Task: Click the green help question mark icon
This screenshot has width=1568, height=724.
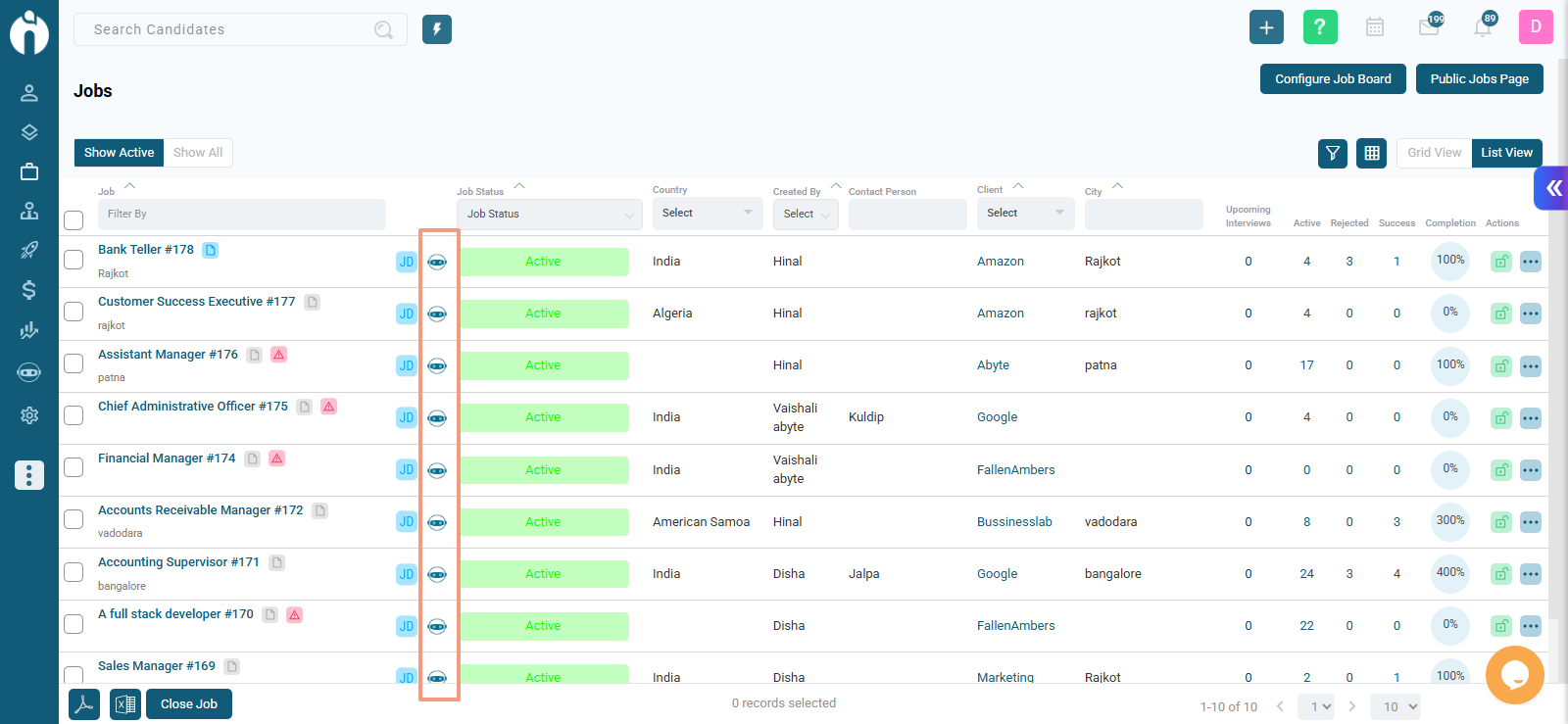Action: pyautogui.click(x=1320, y=27)
